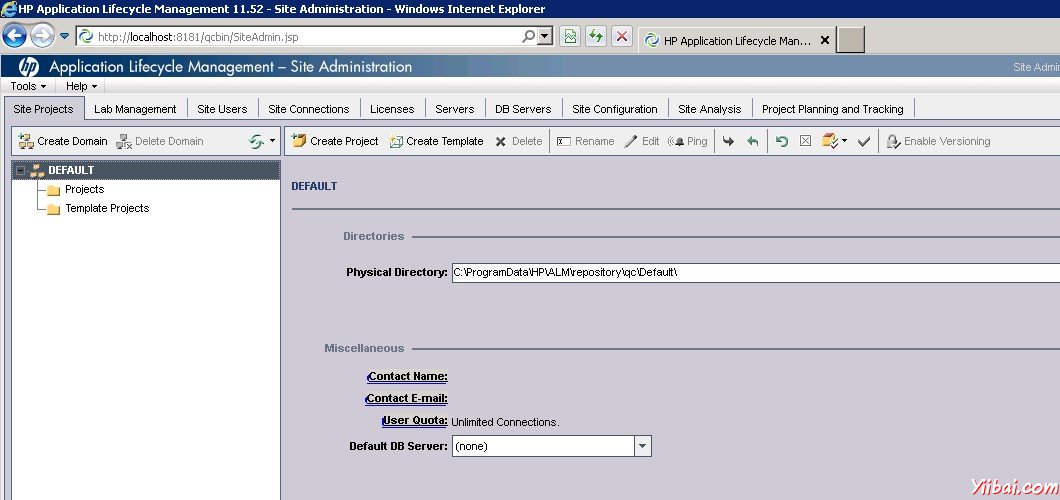The height and width of the screenshot is (500, 1060).
Task: Switch to the Site Analysis tab
Action: pyautogui.click(x=710, y=109)
